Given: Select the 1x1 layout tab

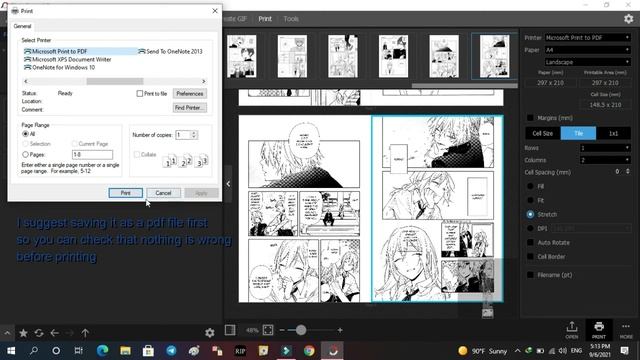Looking at the screenshot, I should point(613,133).
